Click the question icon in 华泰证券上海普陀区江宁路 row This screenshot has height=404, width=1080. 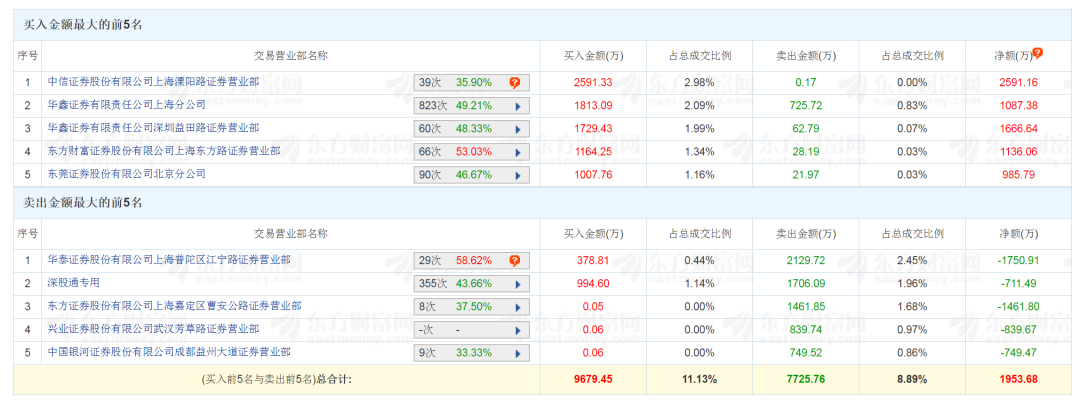point(515,261)
